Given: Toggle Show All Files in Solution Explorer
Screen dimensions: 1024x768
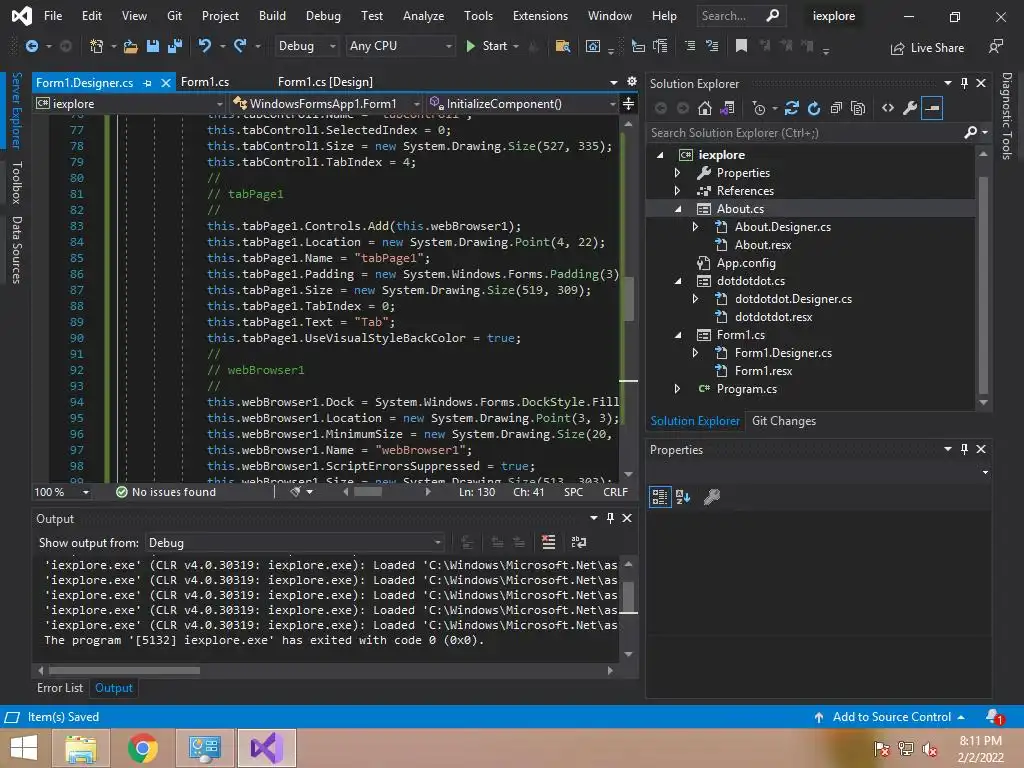Looking at the screenshot, I should 859,108.
